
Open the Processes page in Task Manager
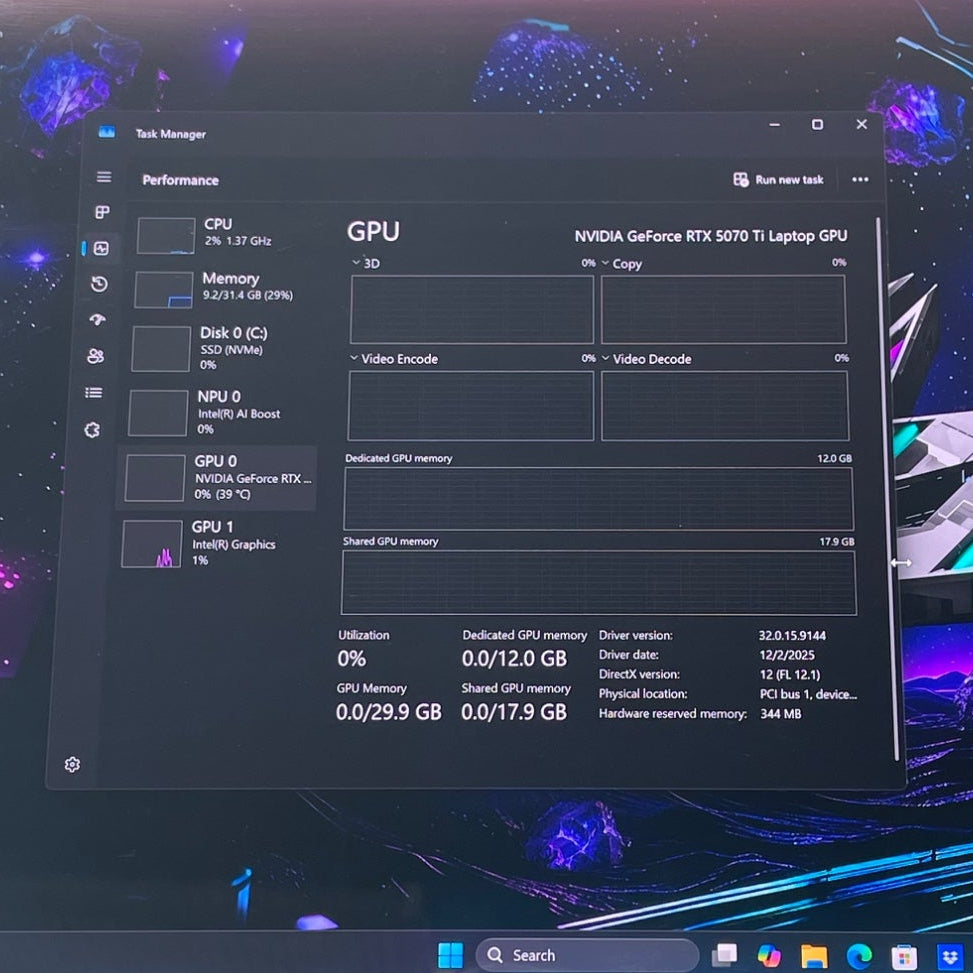103,212
